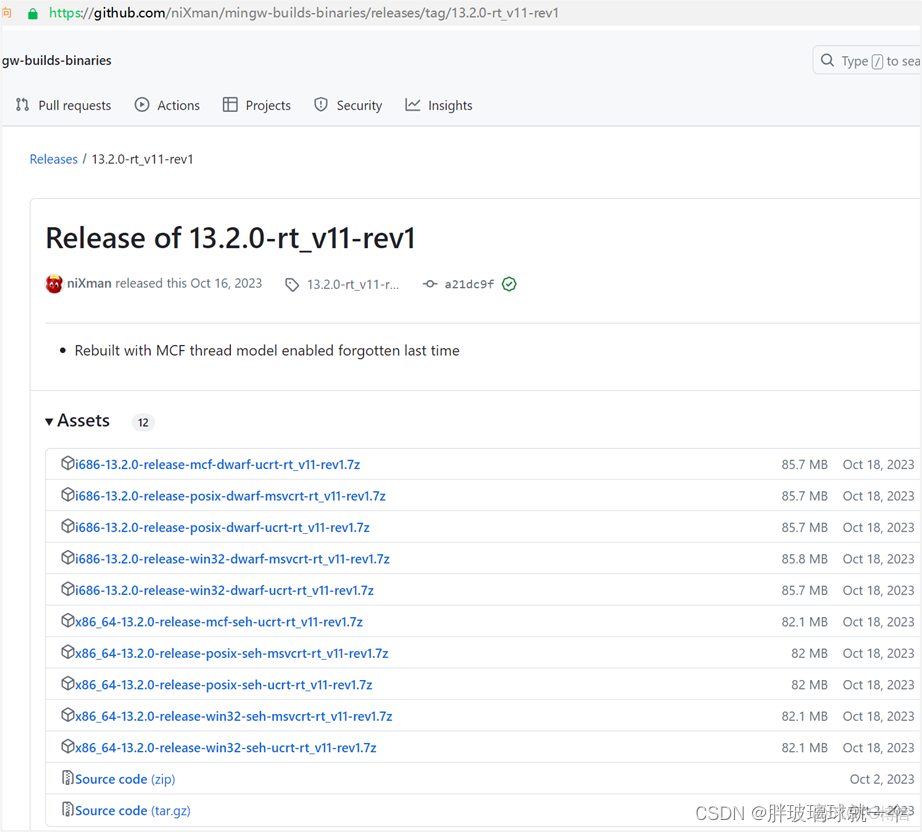Download x86_64-13.2.0-release-win32-seh-ucrt-rt_v11-rev1.7z
Image resolution: width=922 pixels, height=832 pixels.
pos(226,748)
